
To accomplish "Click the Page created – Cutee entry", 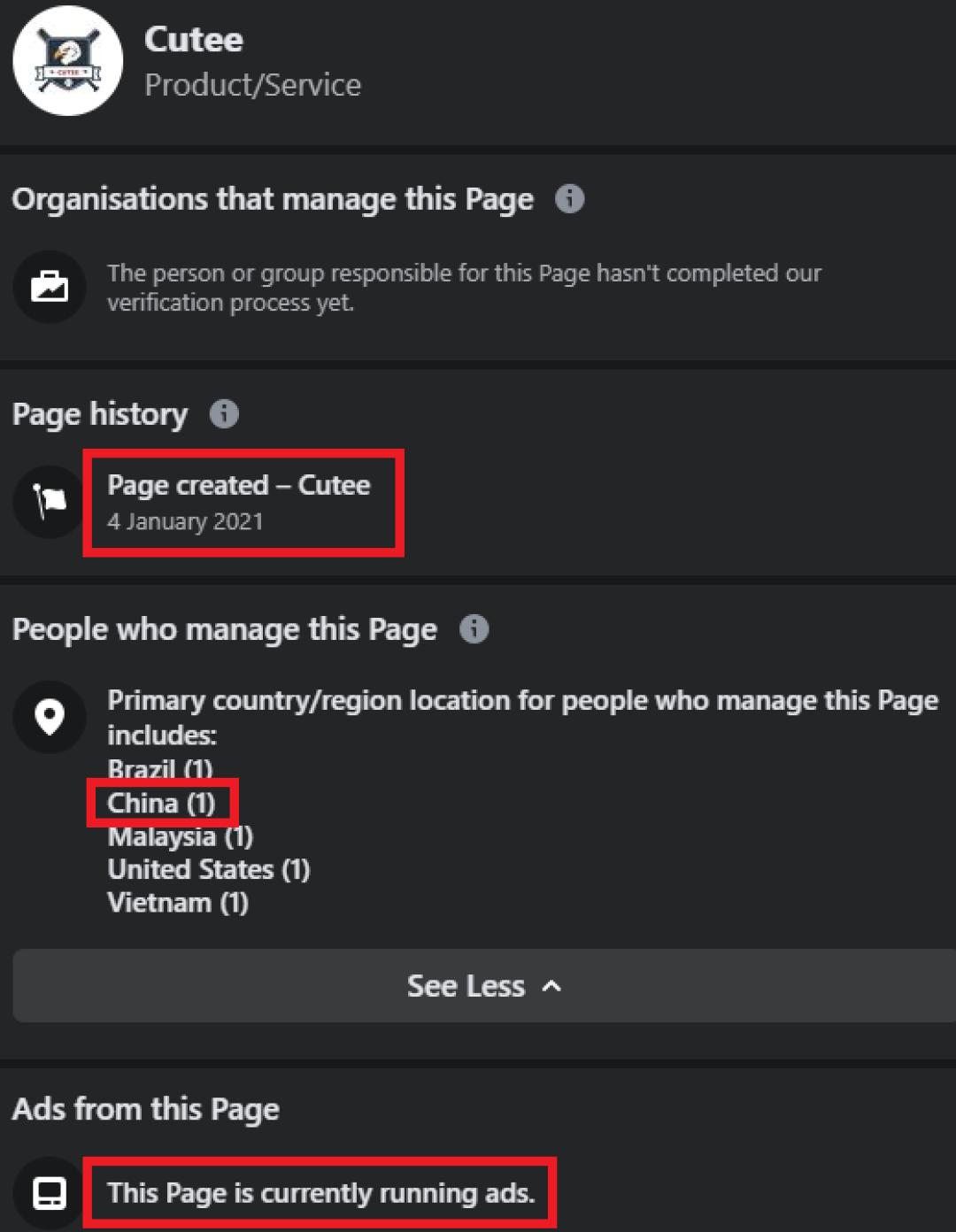I will (x=238, y=485).
